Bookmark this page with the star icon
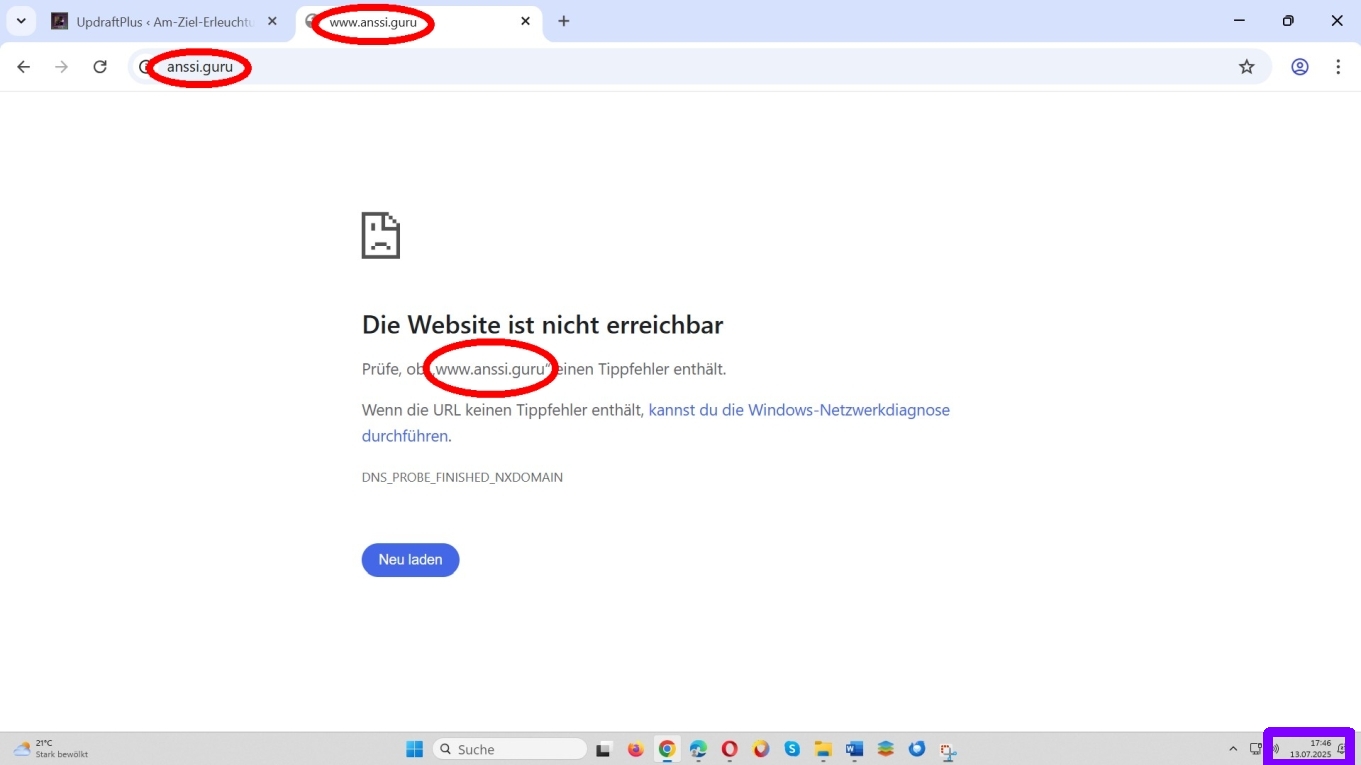Screen dimensions: 1361x765 pyautogui.click(x=1246, y=67)
